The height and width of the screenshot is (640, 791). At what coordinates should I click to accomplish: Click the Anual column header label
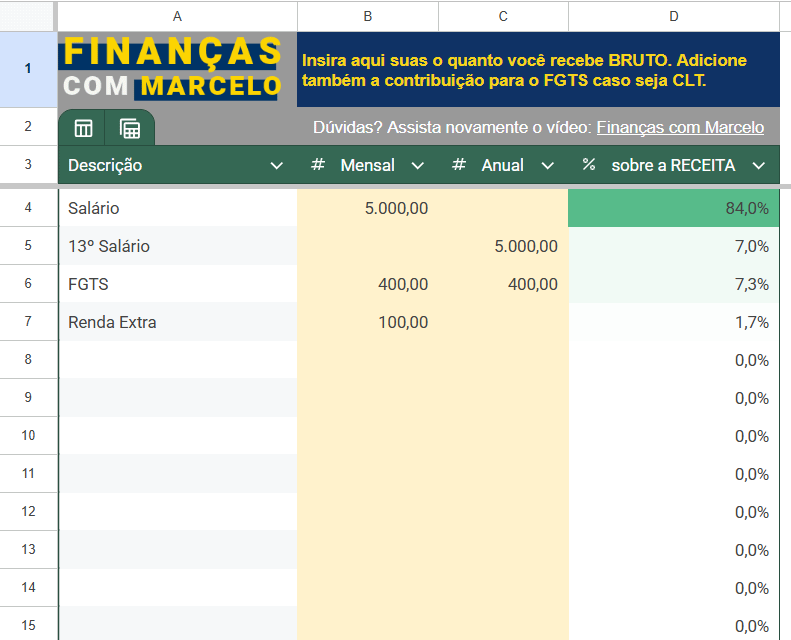click(502, 165)
